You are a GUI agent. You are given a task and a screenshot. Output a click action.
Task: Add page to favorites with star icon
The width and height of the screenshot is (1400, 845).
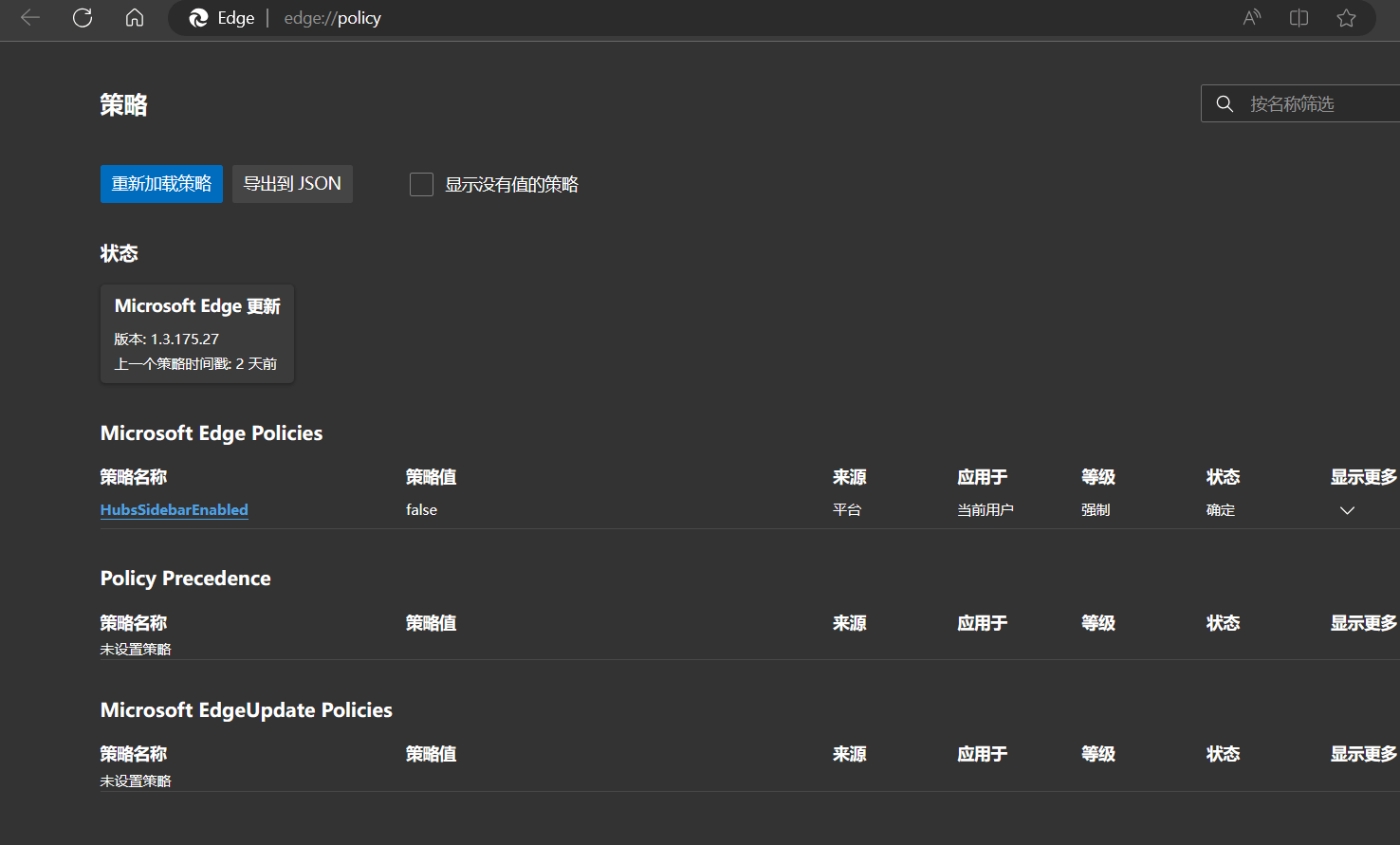pyautogui.click(x=1346, y=18)
